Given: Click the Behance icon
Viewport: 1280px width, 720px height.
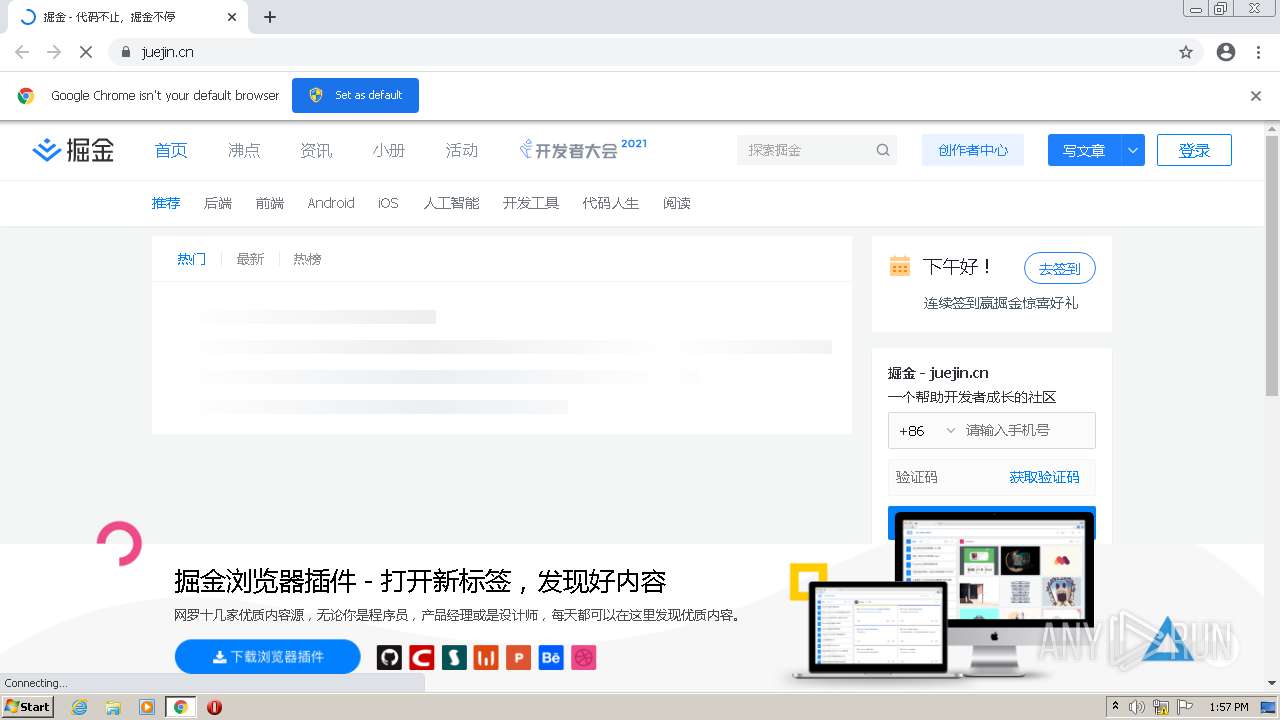Looking at the screenshot, I should point(551,657).
